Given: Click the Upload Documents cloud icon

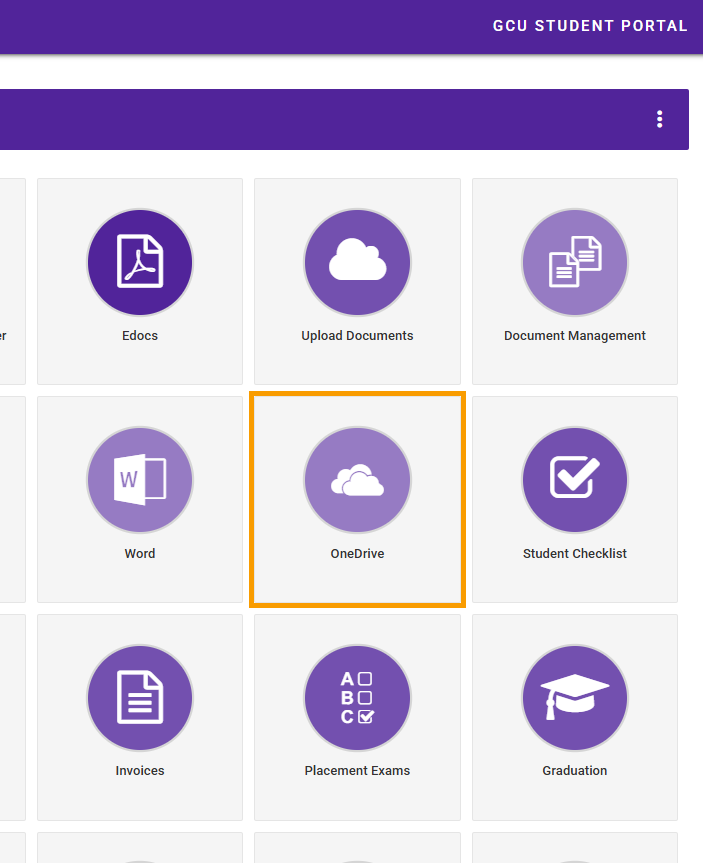Looking at the screenshot, I should point(357,262).
